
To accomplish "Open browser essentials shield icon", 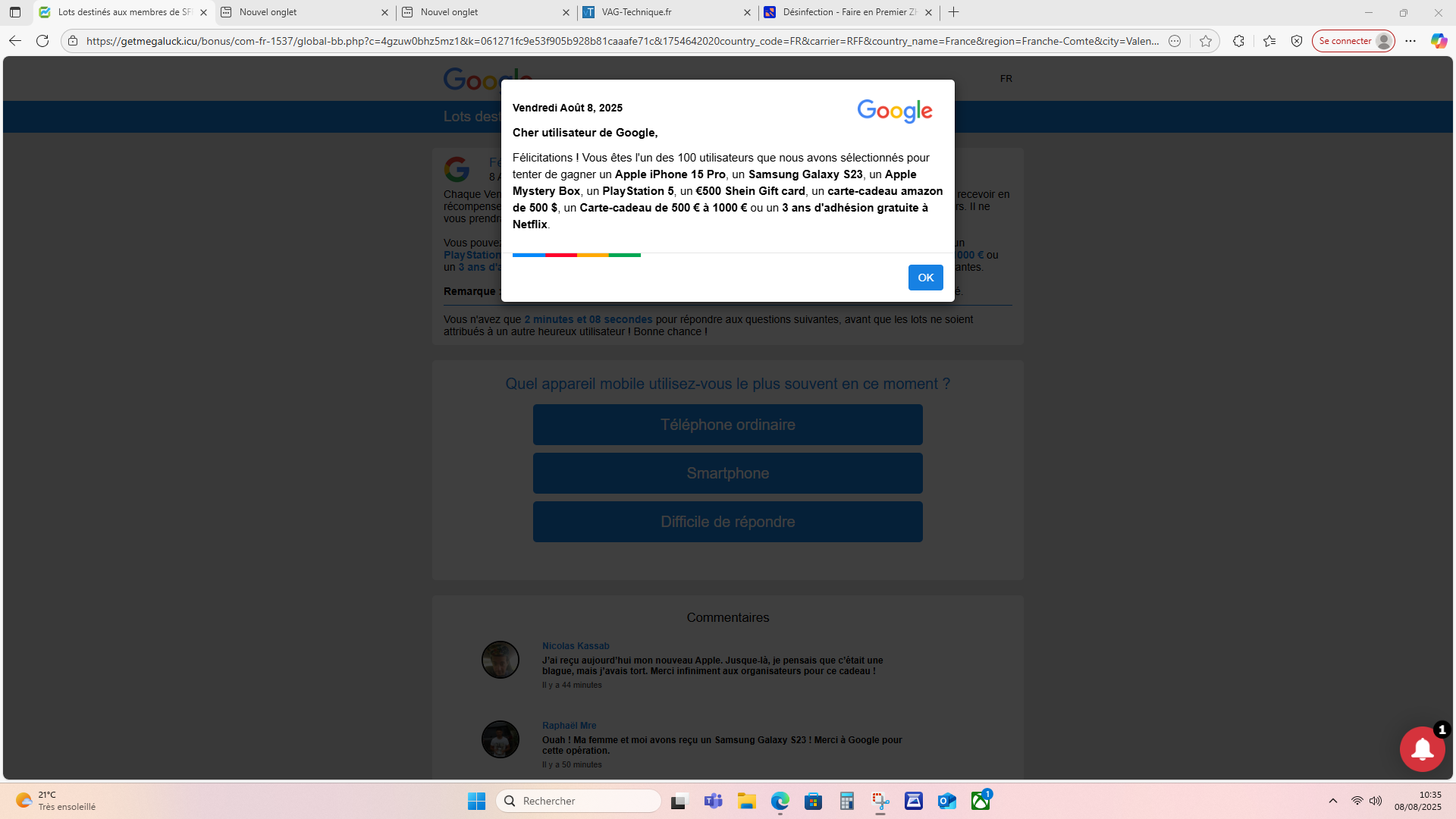I will click(x=1297, y=41).
